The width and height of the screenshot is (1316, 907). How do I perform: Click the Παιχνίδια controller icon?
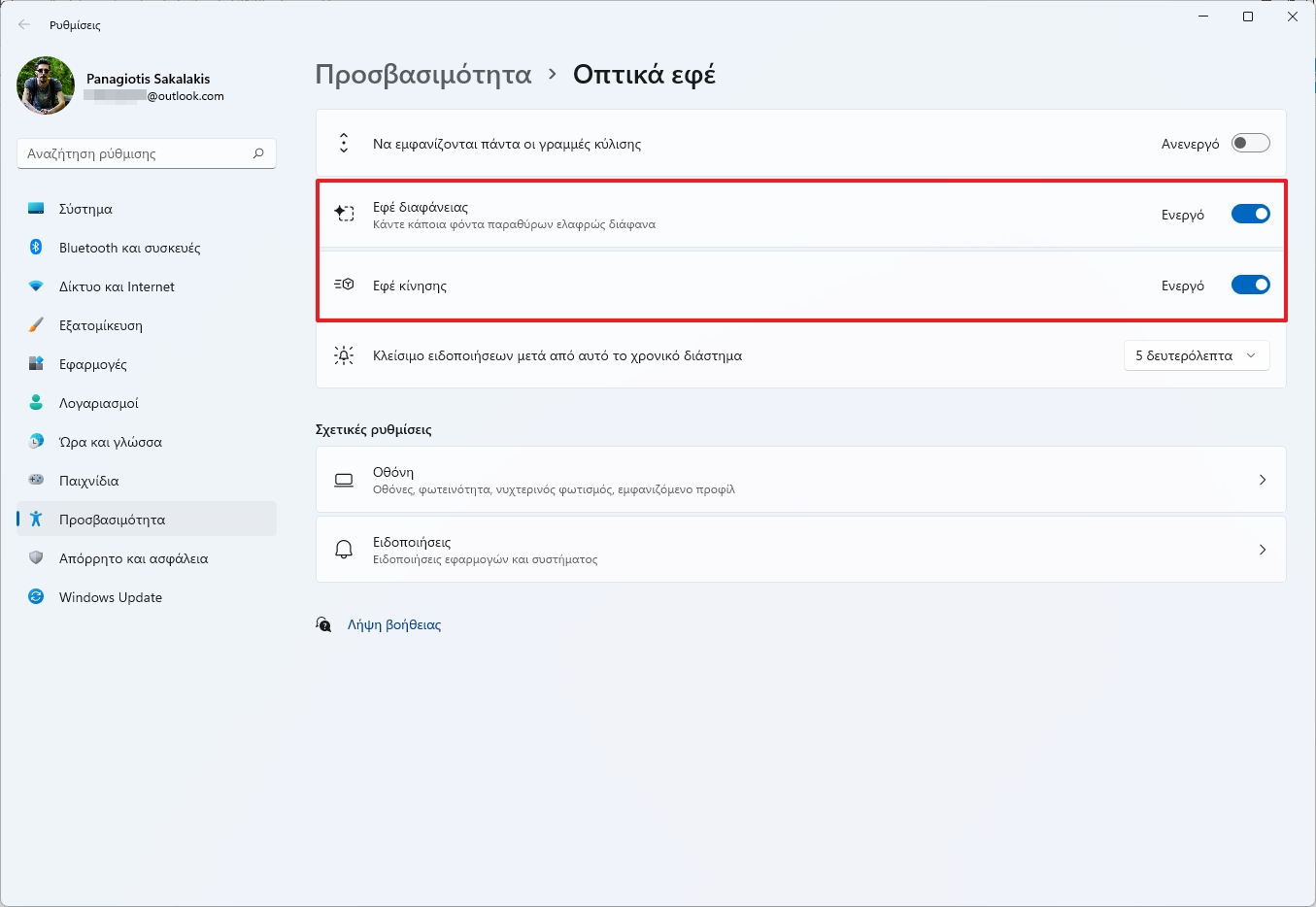(x=36, y=481)
